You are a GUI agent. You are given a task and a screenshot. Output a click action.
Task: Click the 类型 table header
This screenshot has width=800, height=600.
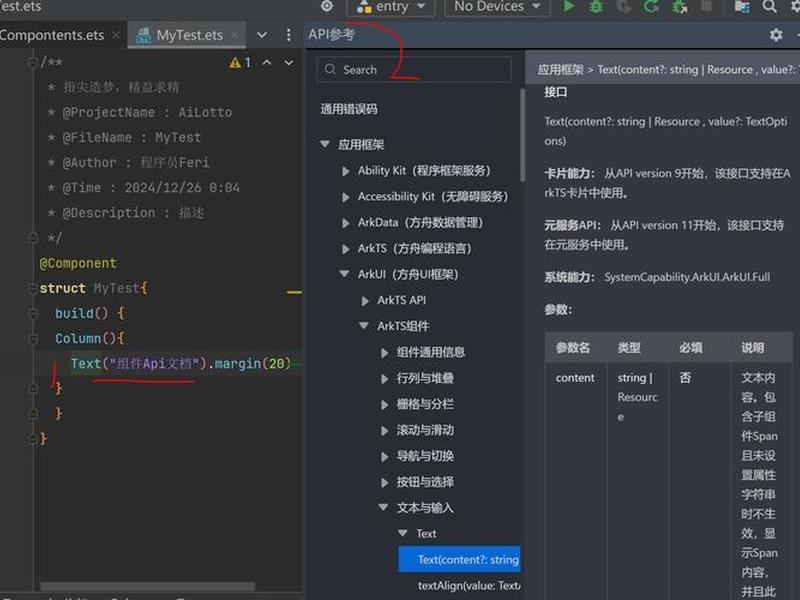point(629,348)
